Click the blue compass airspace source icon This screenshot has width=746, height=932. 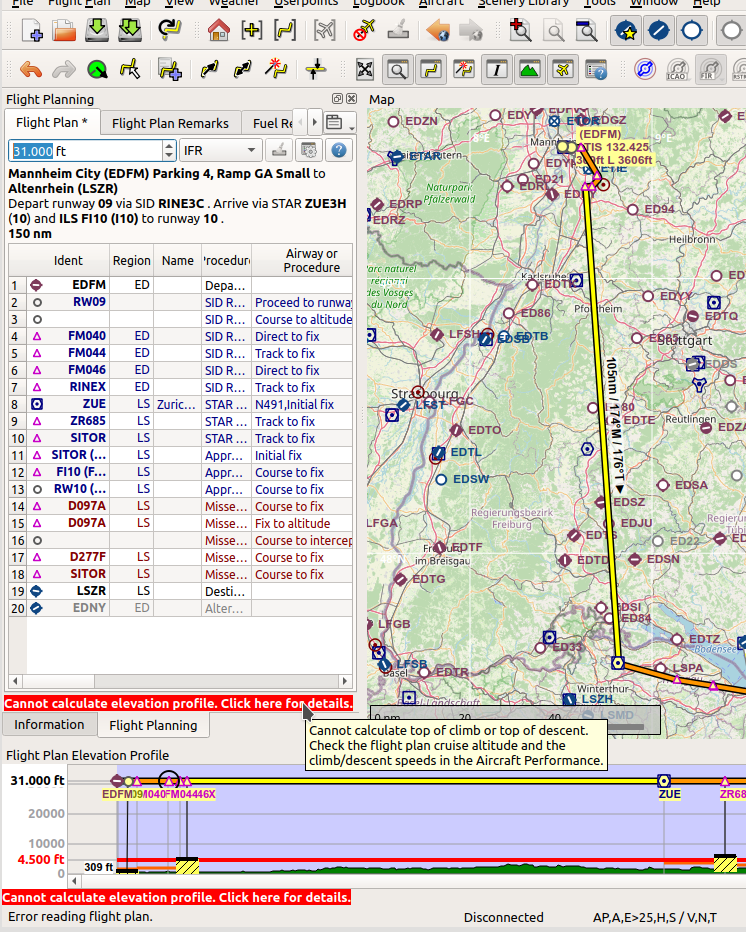[644, 70]
